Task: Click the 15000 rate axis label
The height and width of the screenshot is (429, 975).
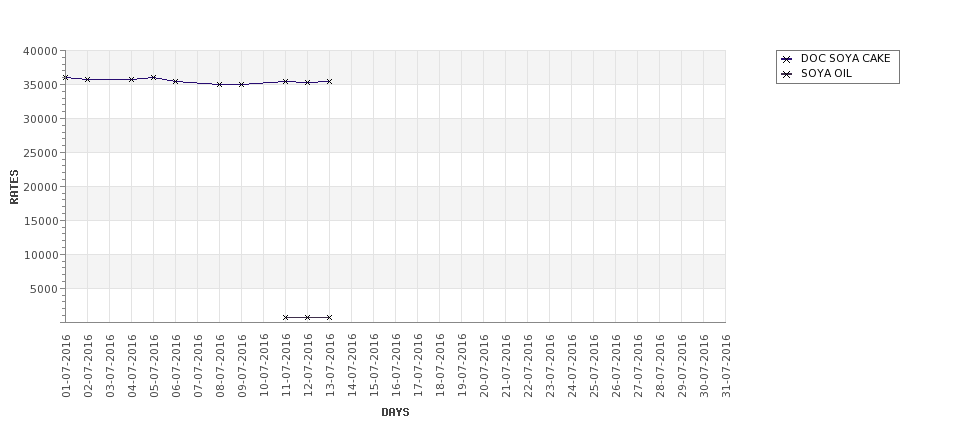Action: coord(40,221)
